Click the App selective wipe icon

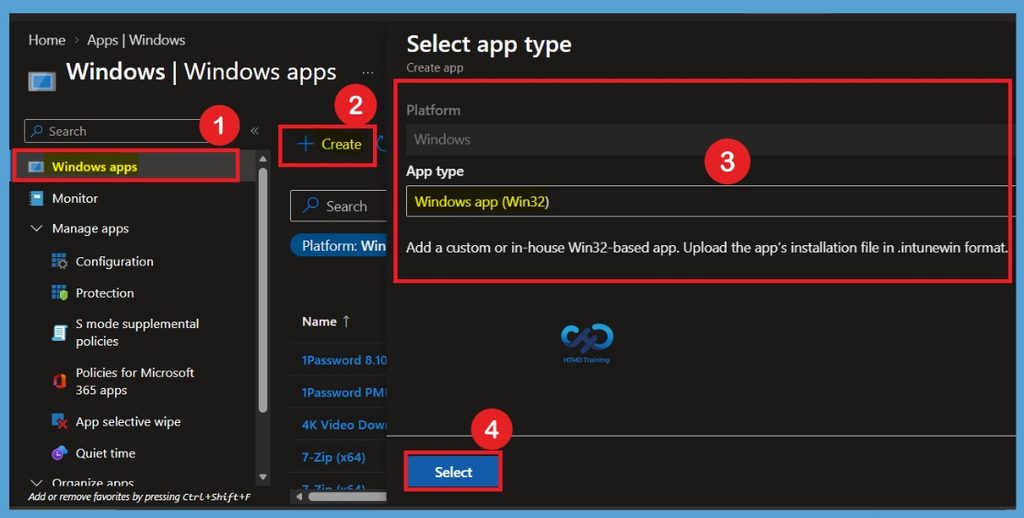click(59, 422)
